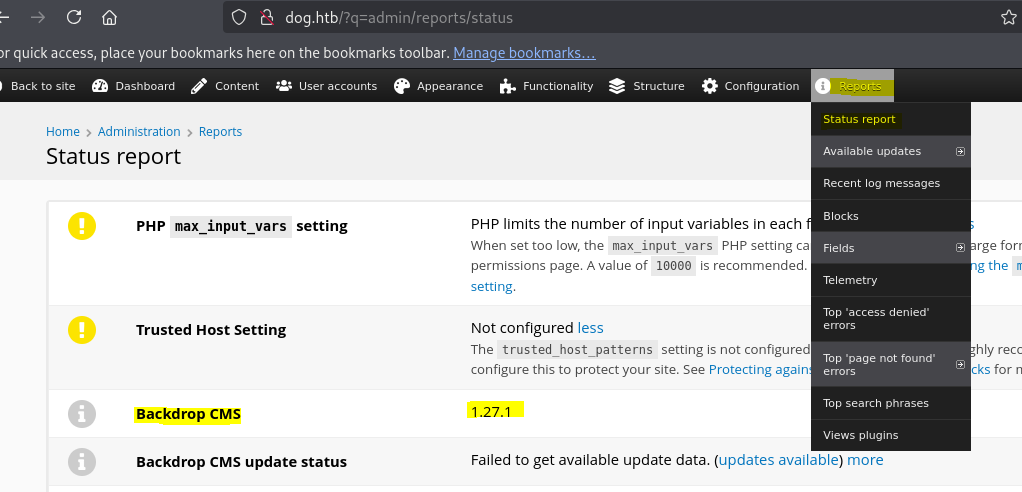Viewport: 1022px width, 492px height.
Task: Expand update status details with more
Action: (x=866, y=460)
